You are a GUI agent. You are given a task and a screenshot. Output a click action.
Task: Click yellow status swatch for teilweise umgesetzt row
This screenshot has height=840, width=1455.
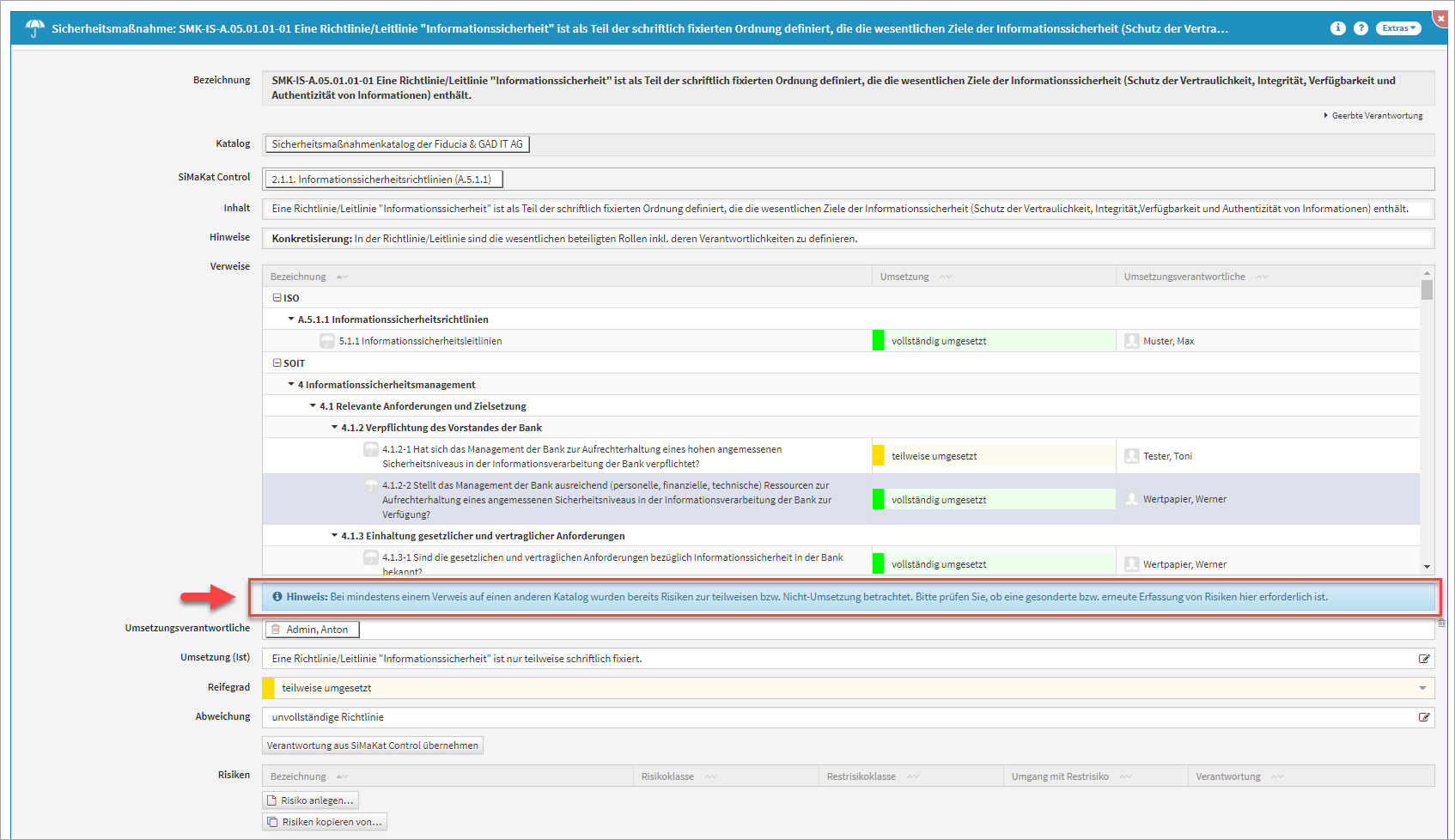(x=878, y=456)
